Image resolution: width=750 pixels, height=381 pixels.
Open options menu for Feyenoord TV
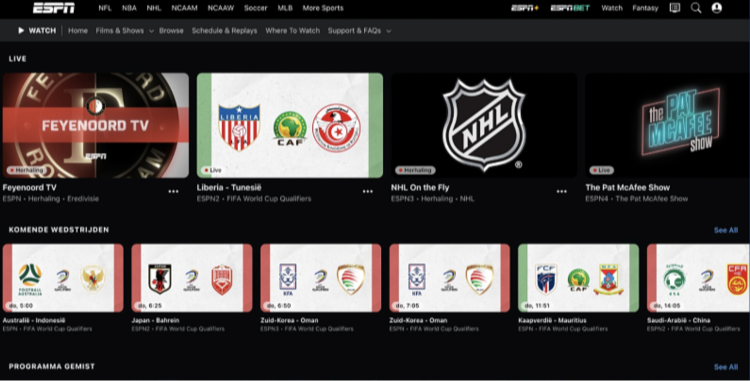(x=173, y=191)
